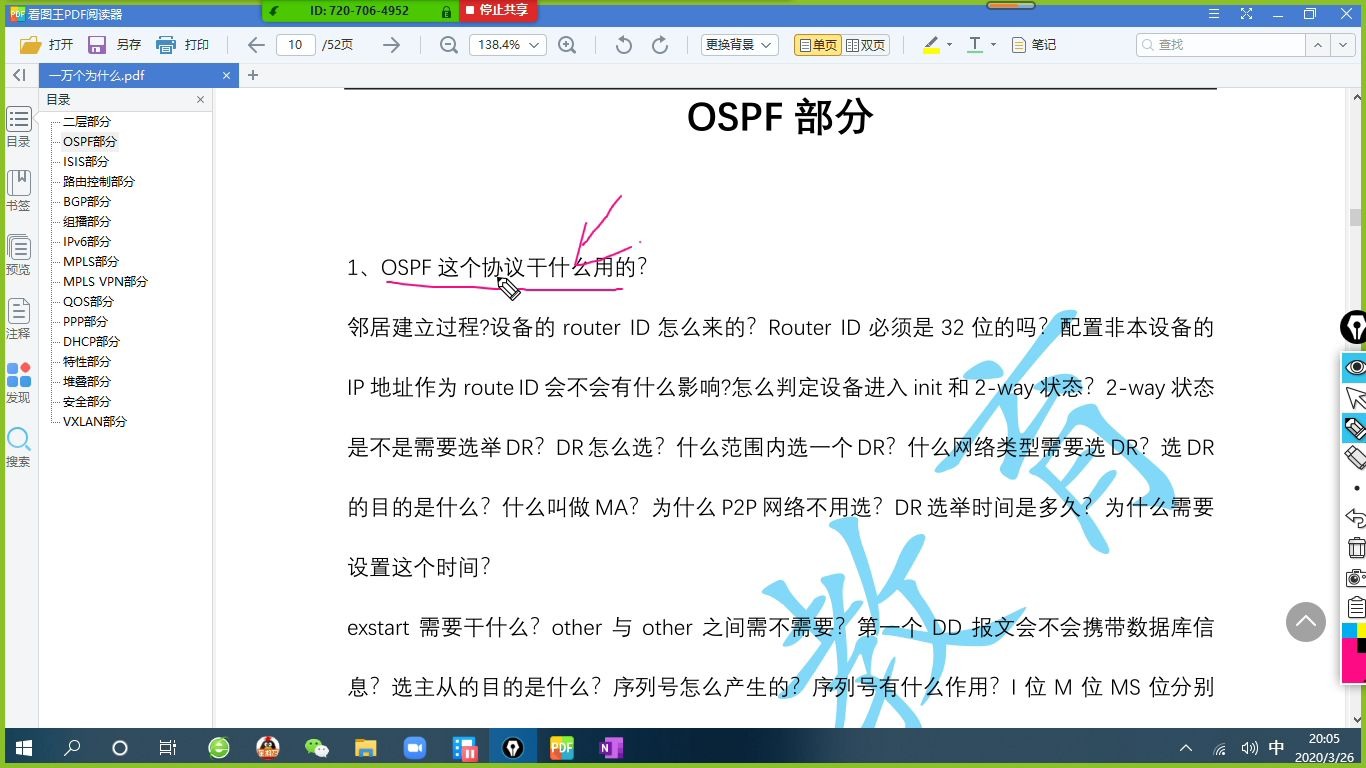The image size is (1366, 768).
Task: Expand the underline color dropdown arrow
Action: point(992,44)
